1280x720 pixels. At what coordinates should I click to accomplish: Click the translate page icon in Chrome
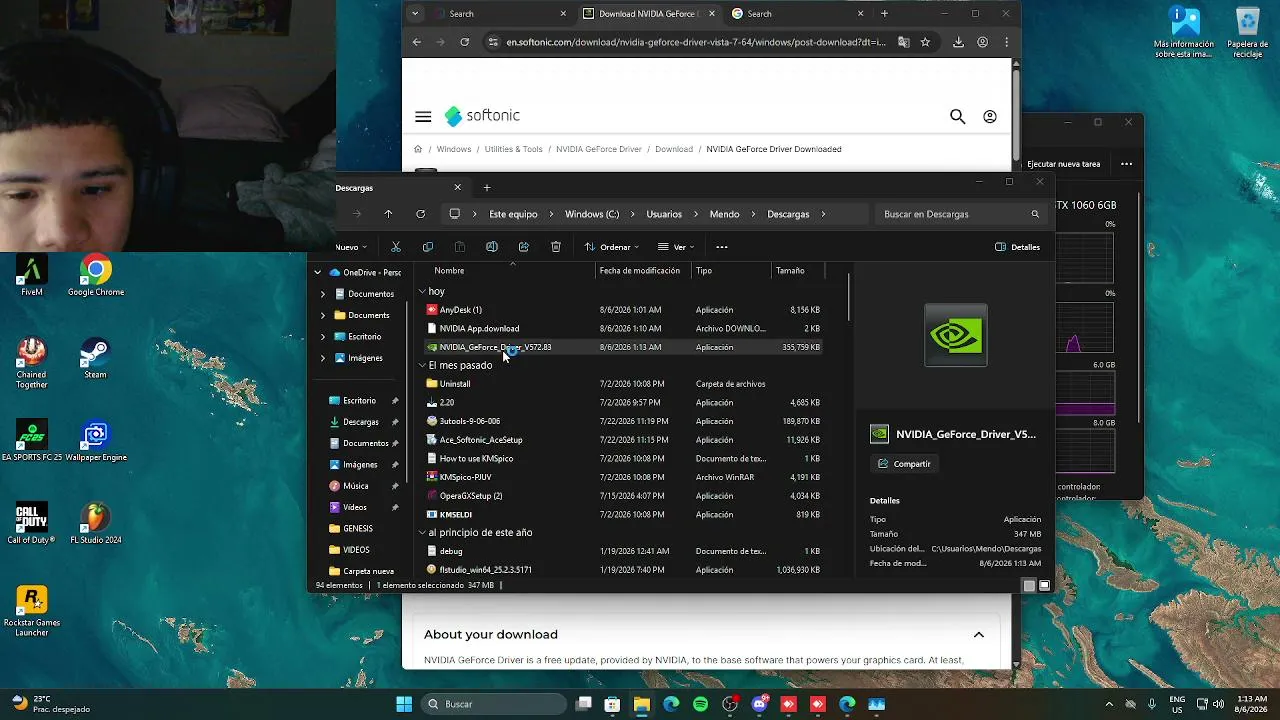click(904, 42)
